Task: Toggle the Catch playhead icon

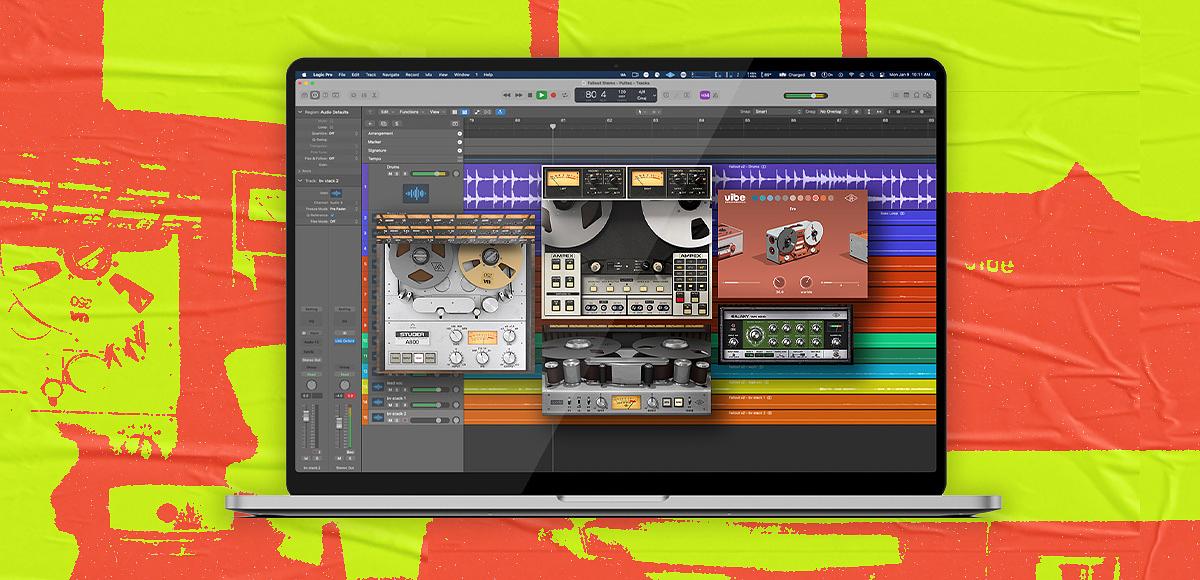Action: [x=500, y=112]
